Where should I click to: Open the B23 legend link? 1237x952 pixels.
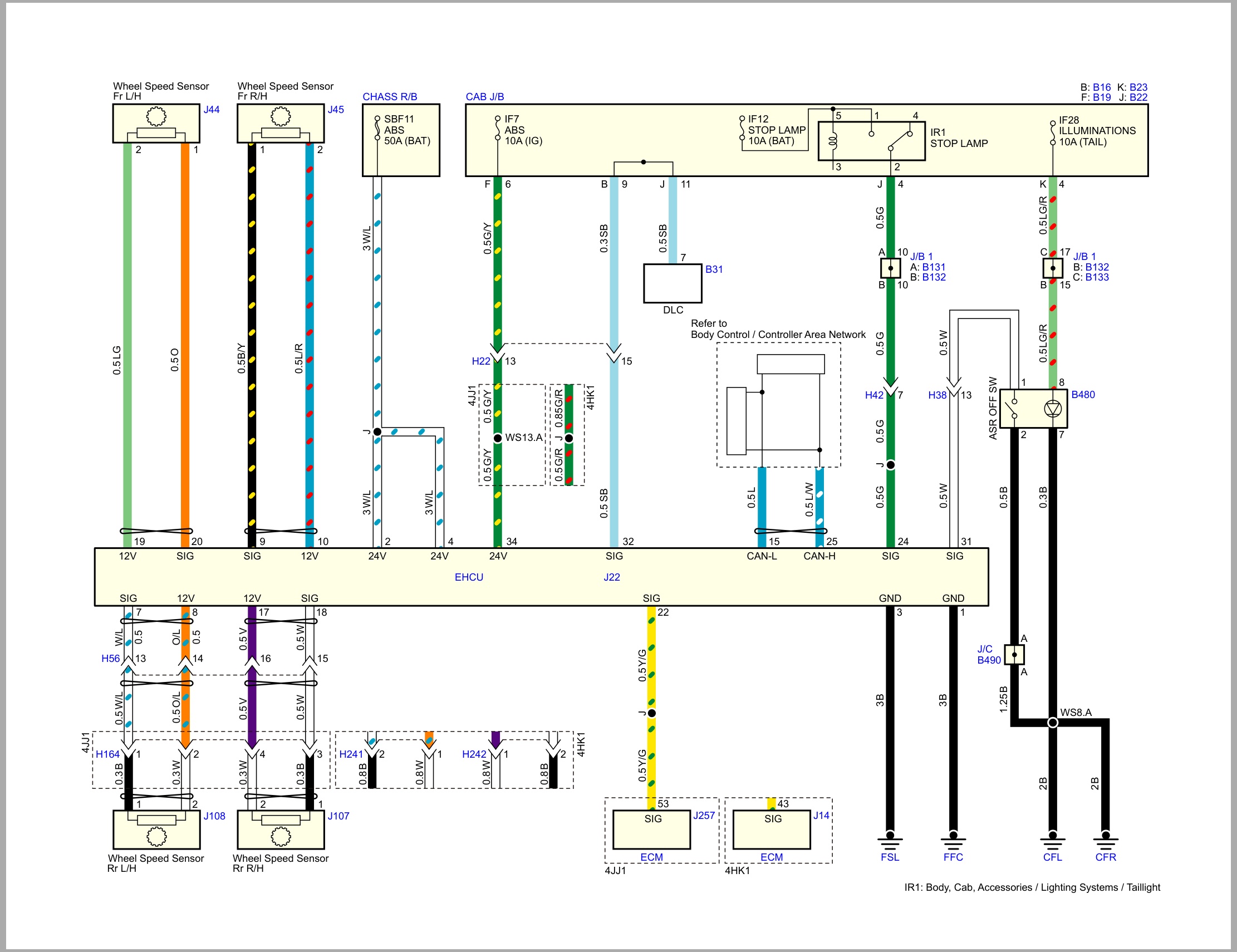1138,87
